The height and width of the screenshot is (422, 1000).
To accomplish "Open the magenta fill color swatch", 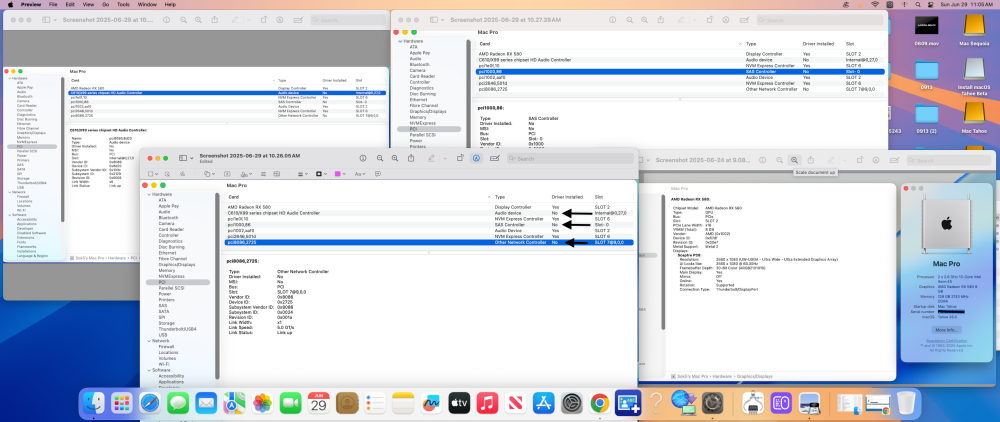I will (339, 173).
